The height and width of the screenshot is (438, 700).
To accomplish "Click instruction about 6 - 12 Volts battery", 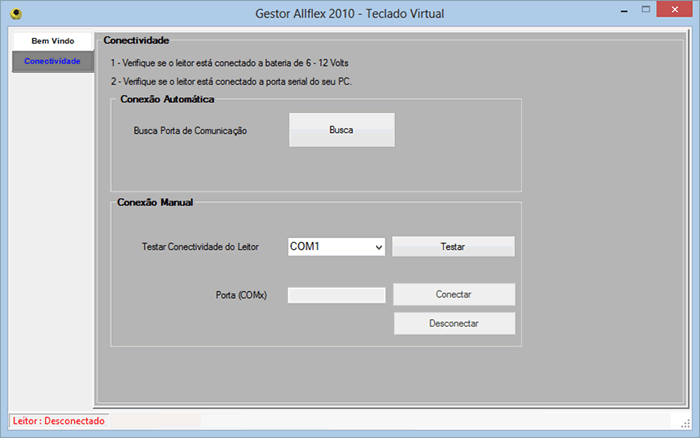I will coord(229,63).
